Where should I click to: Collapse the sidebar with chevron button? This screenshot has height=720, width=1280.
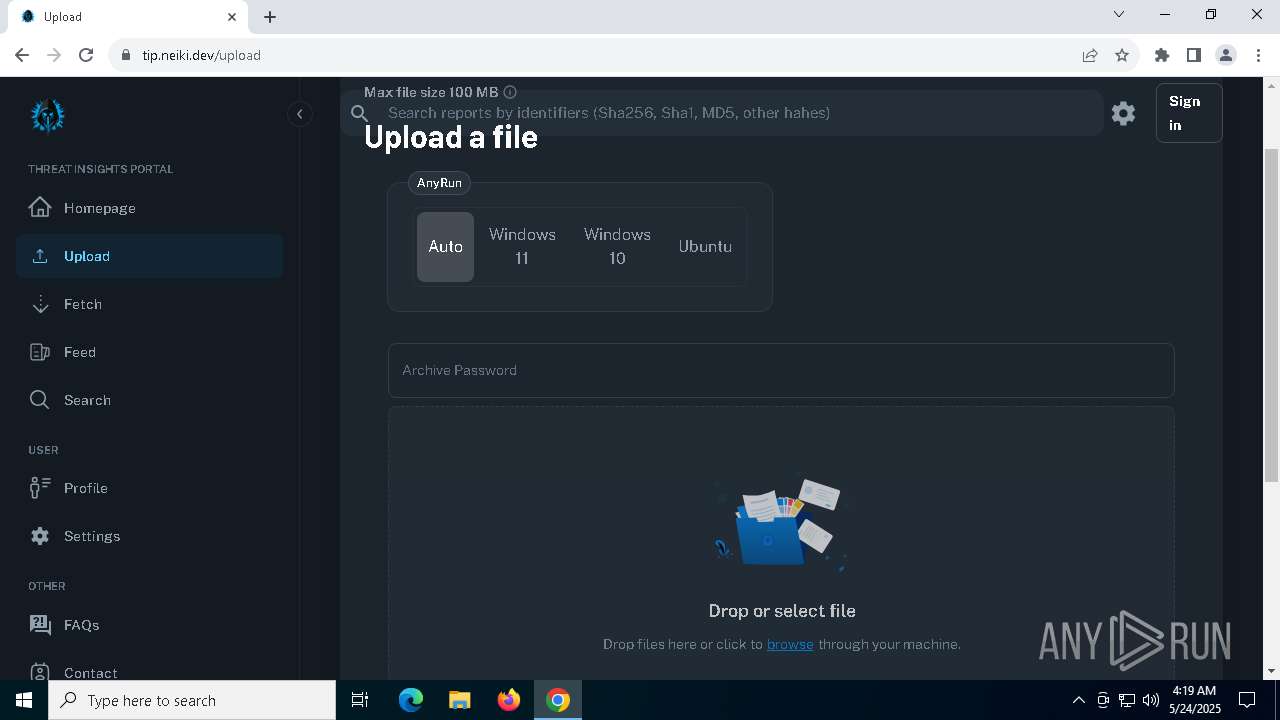click(300, 114)
